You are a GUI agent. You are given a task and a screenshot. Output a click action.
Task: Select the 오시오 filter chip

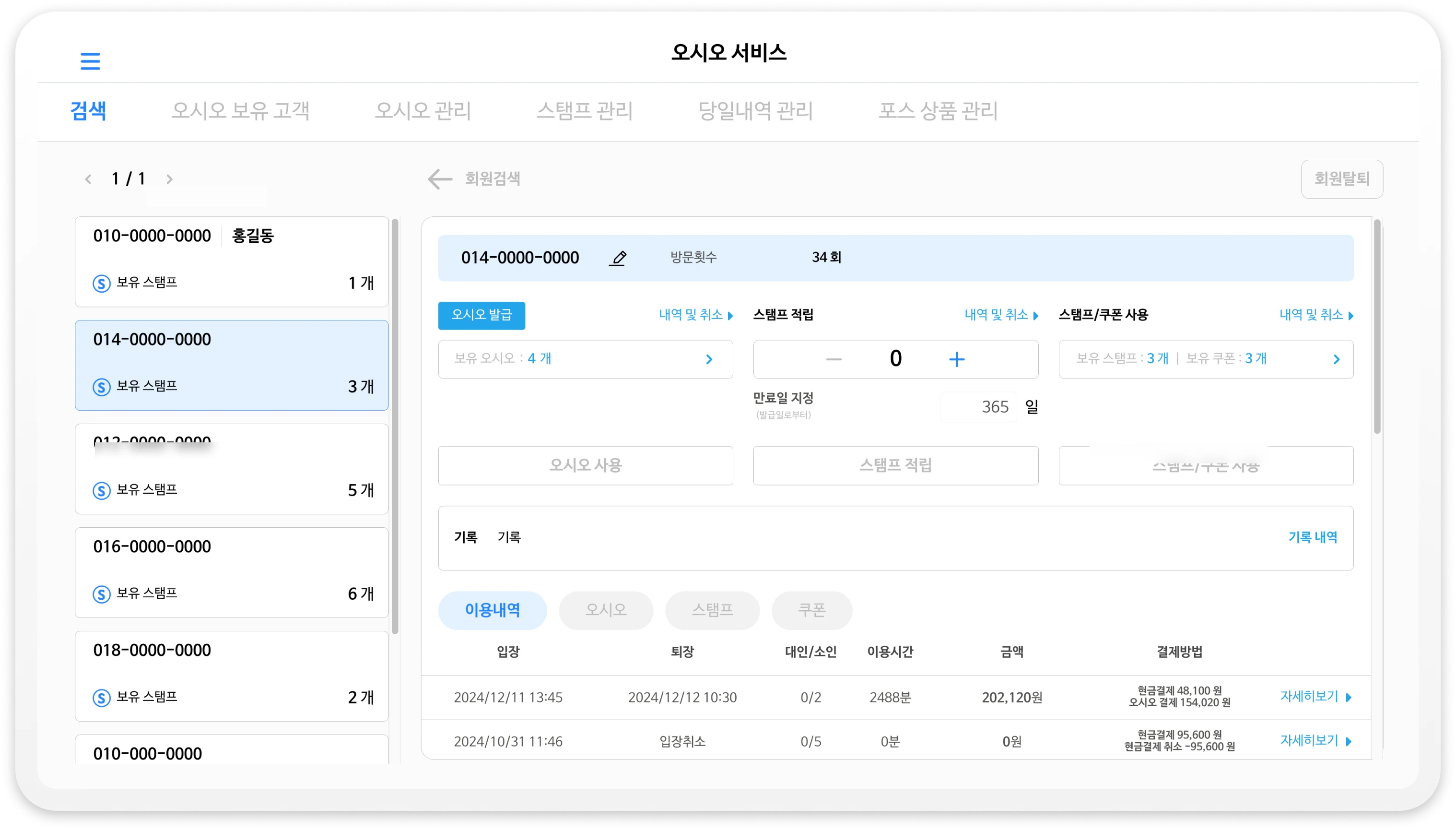pyautogui.click(x=606, y=611)
